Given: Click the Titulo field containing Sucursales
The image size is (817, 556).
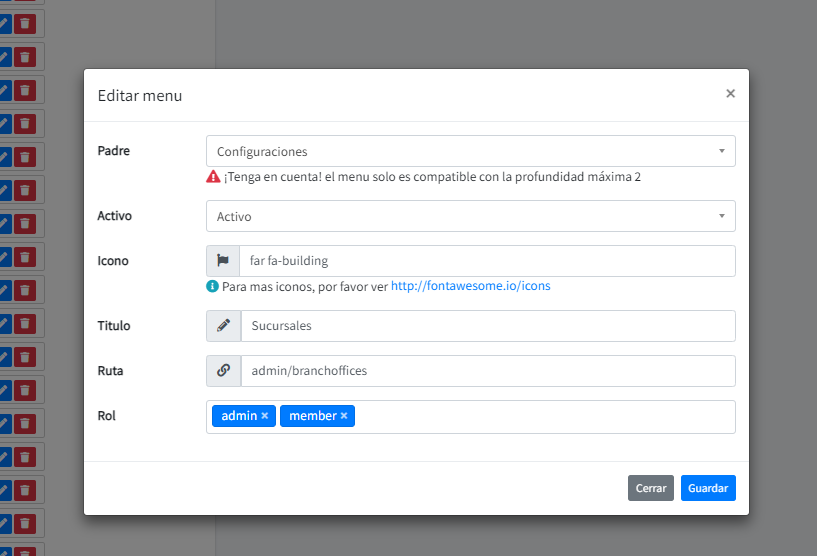Looking at the screenshot, I should click(x=486, y=326).
